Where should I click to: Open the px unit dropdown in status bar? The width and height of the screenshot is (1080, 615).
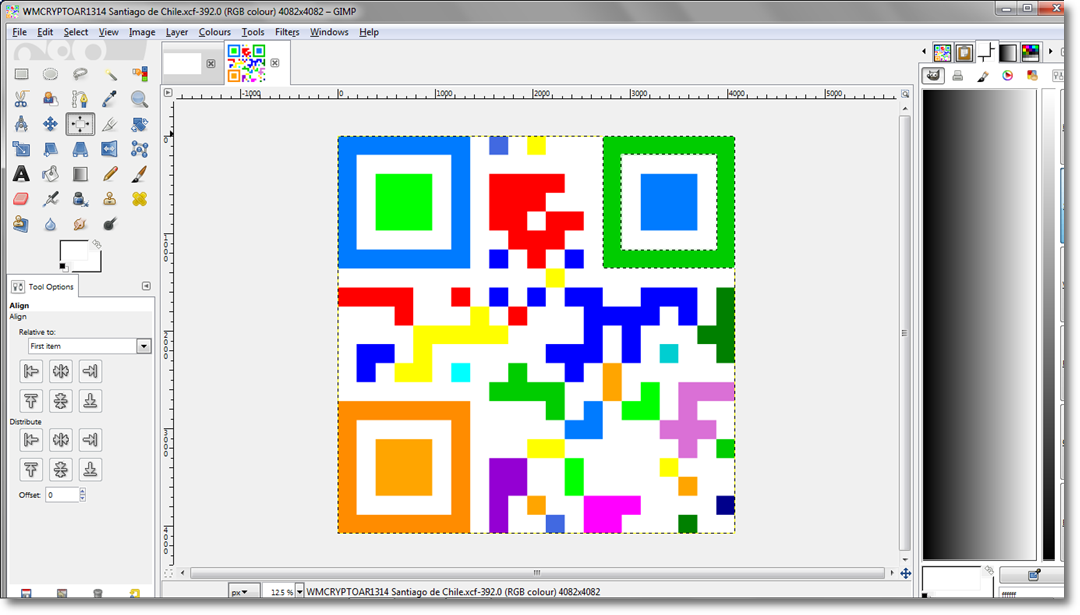(x=244, y=592)
